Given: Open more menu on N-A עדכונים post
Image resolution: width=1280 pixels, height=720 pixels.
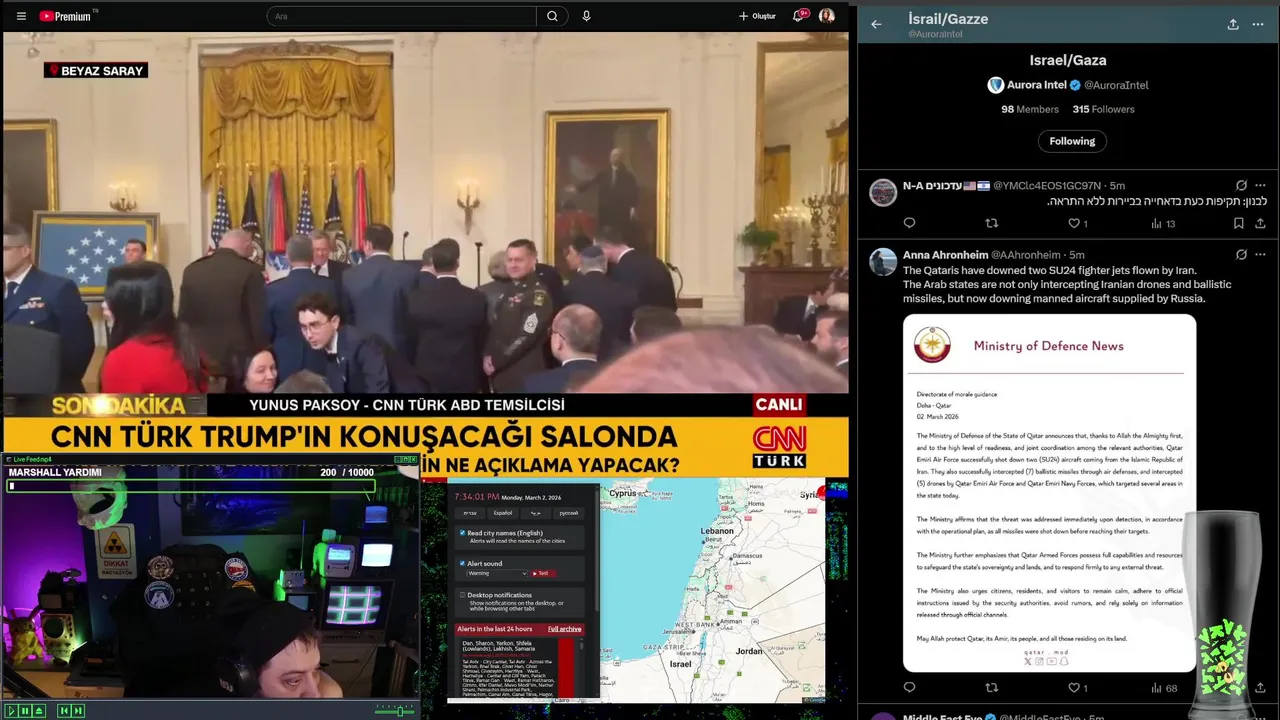Looking at the screenshot, I should pos(1260,185).
